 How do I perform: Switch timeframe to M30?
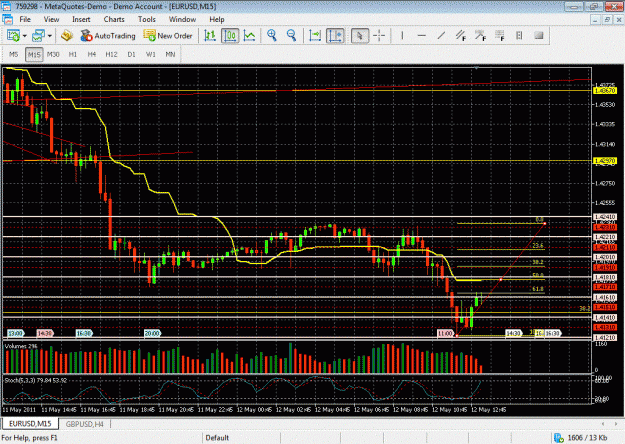(53, 55)
